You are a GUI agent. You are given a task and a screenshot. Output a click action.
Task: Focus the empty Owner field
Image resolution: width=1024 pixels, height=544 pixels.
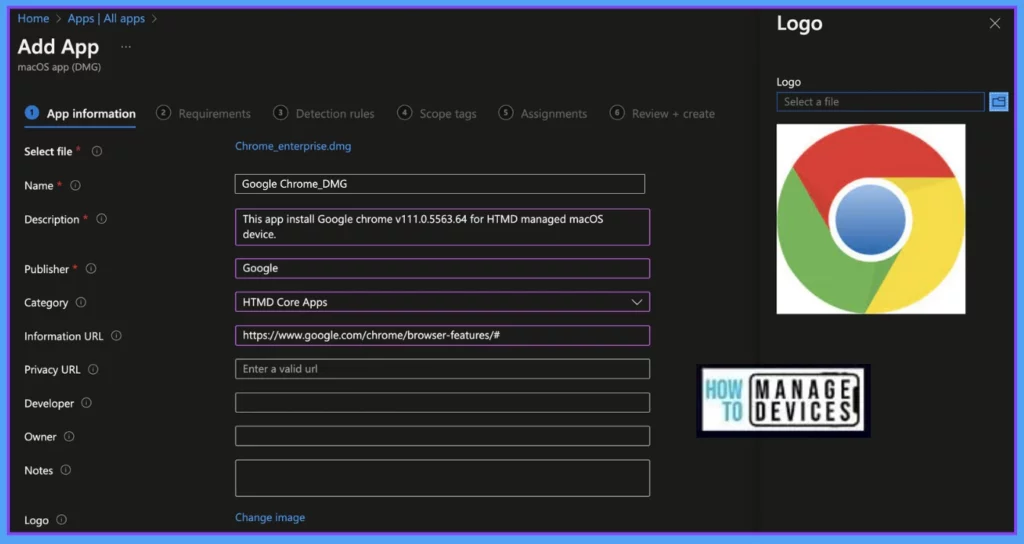[x=442, y=436]
